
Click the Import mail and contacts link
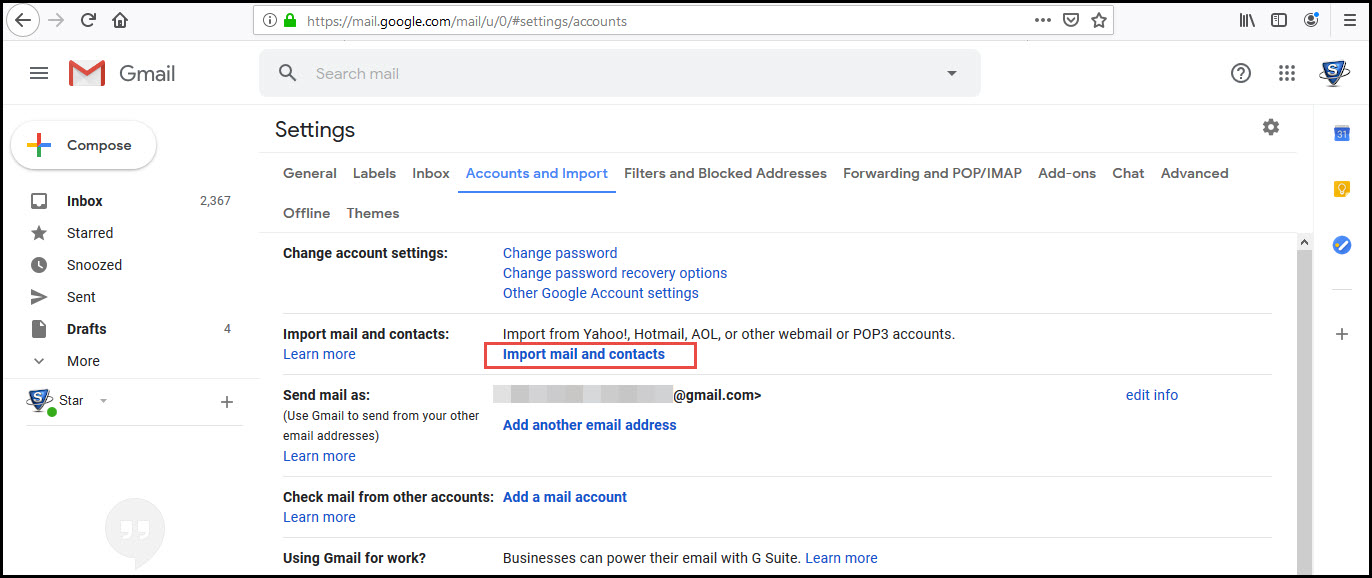point(584,354)
